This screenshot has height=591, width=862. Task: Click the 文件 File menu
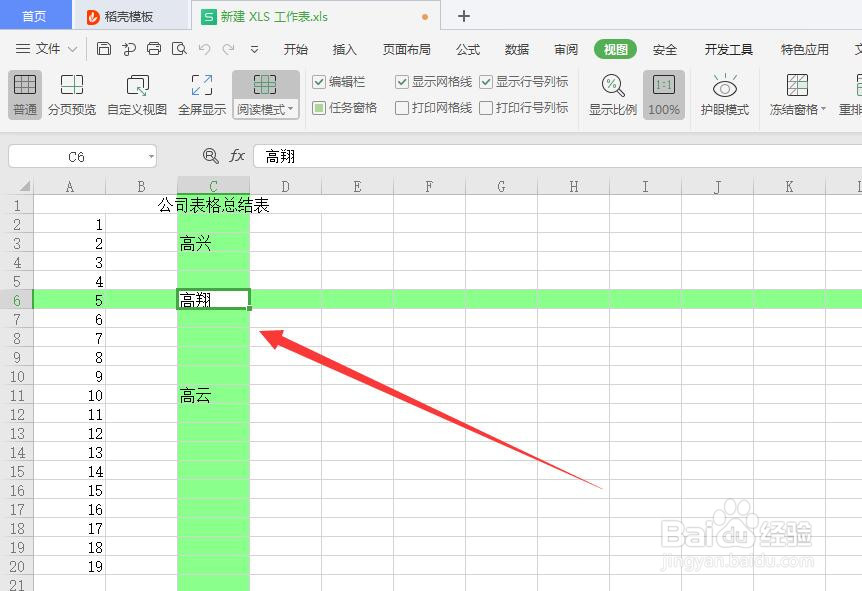point(50,49)
